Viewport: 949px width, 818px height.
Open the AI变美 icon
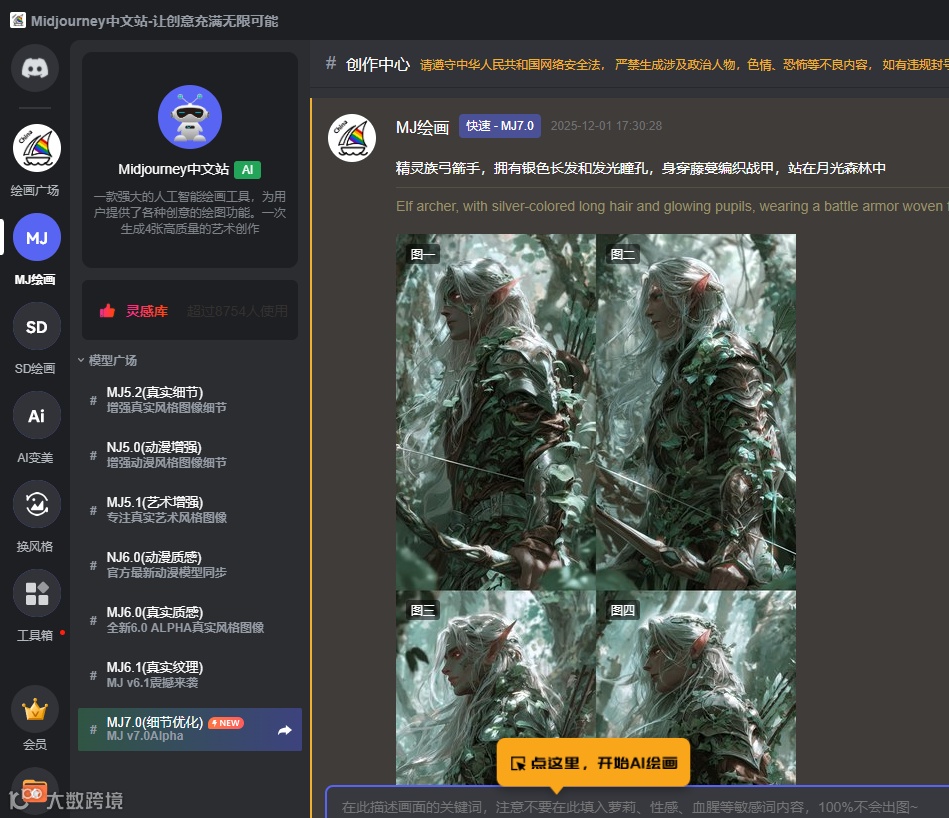coord(36,416)
